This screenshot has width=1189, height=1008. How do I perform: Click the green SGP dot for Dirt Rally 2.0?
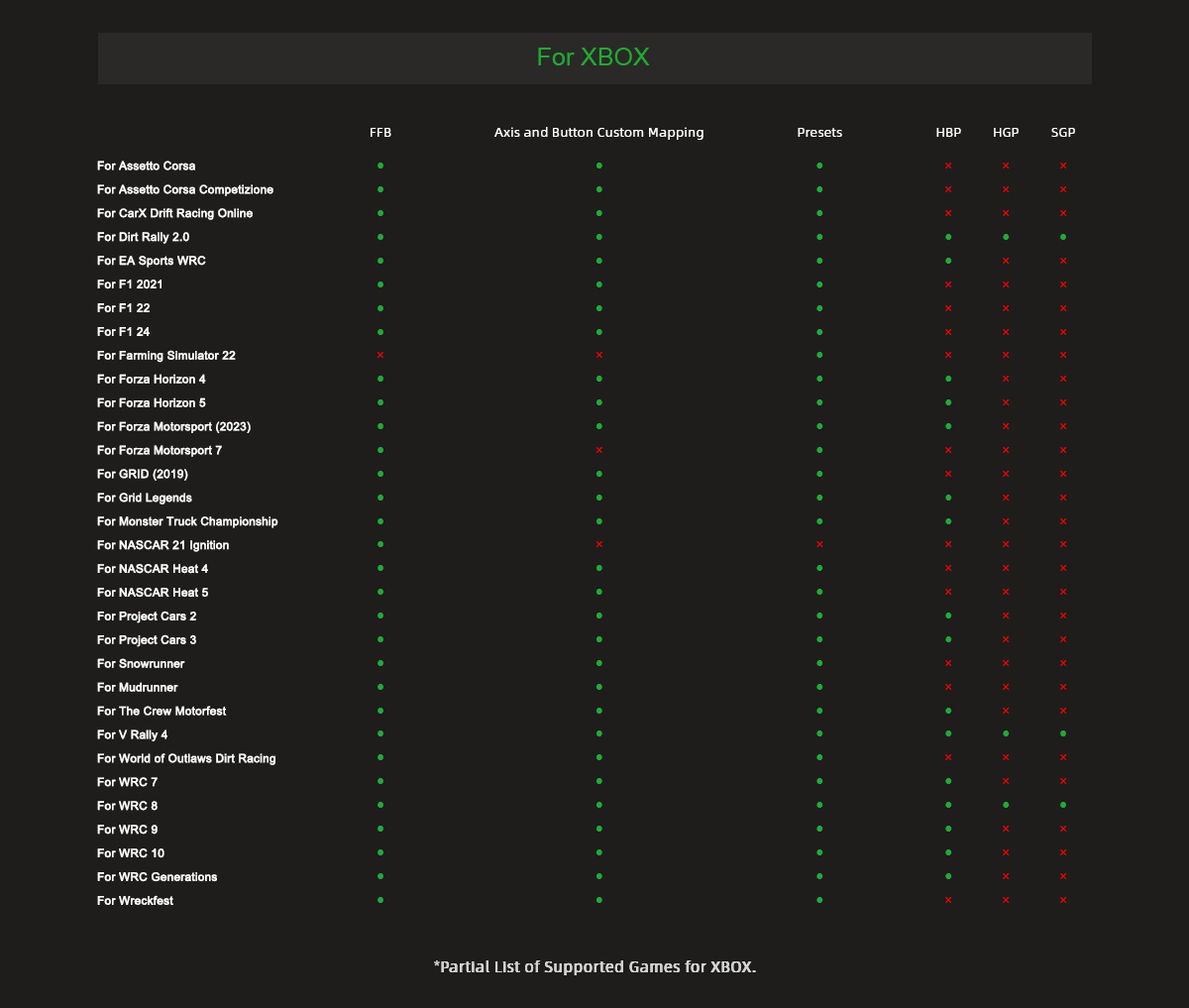coord(1063,237)
